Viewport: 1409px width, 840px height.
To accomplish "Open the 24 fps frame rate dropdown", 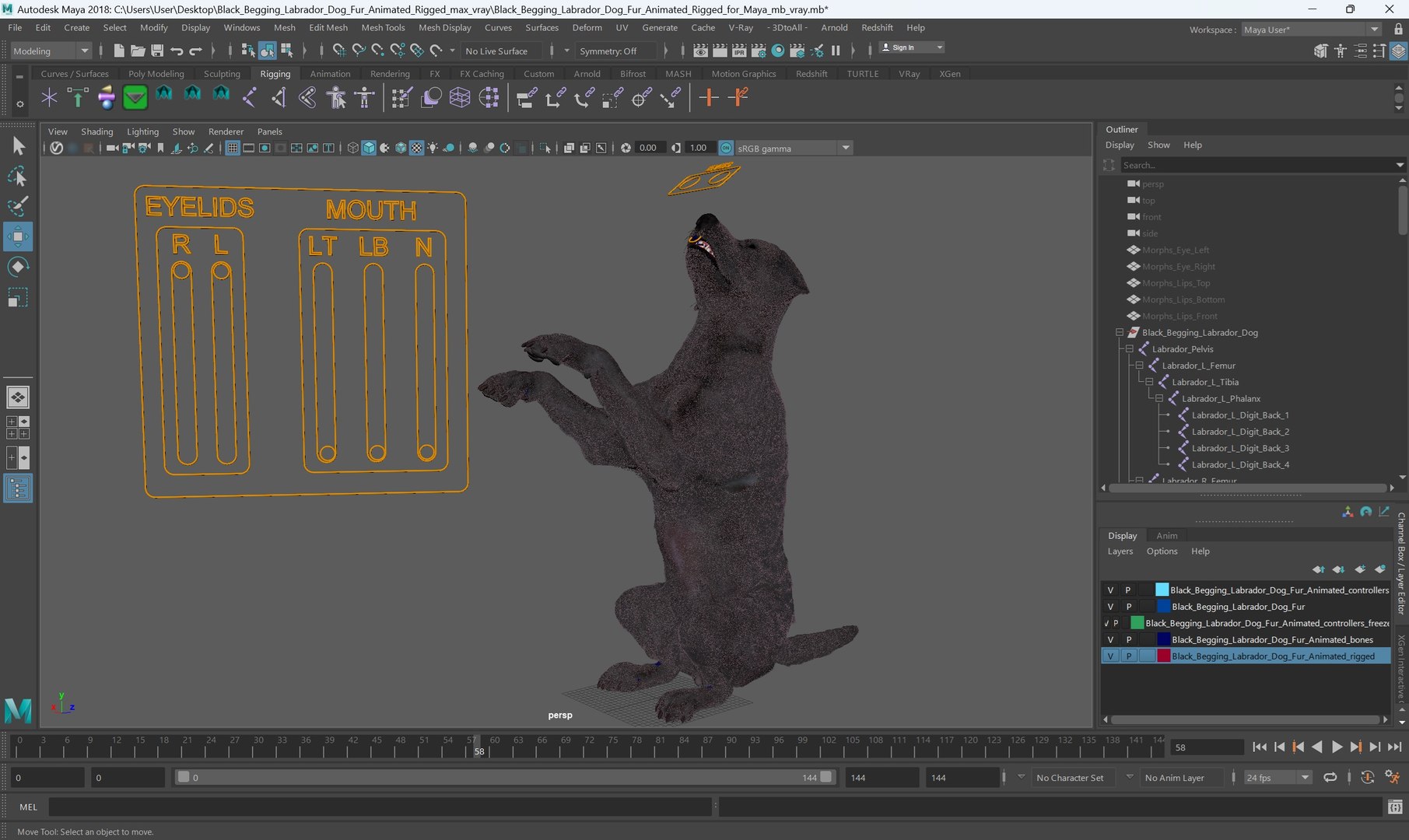I will tap(1278, 777).
